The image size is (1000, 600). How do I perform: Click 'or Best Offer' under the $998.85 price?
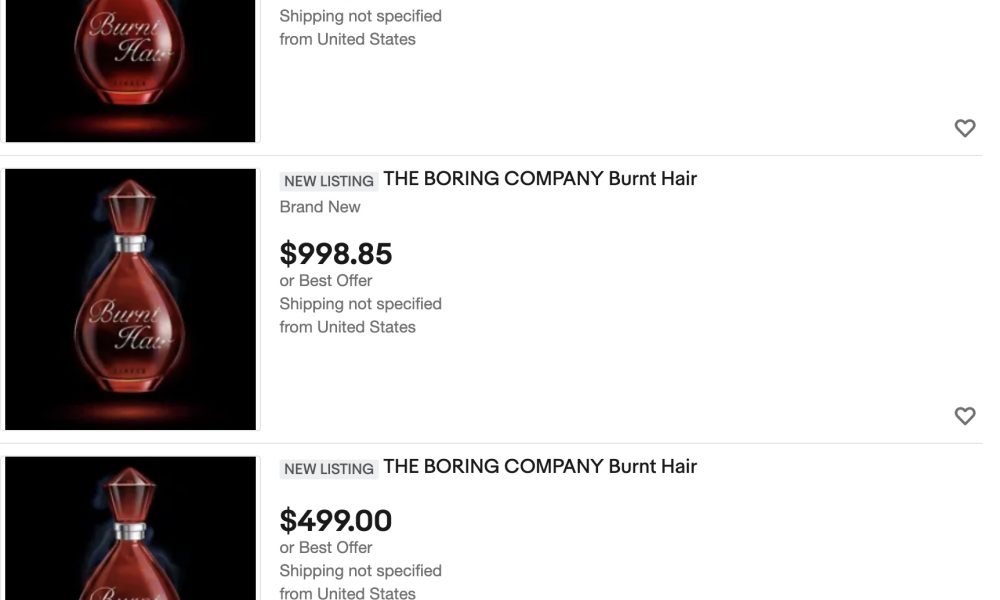click(325, 281)
